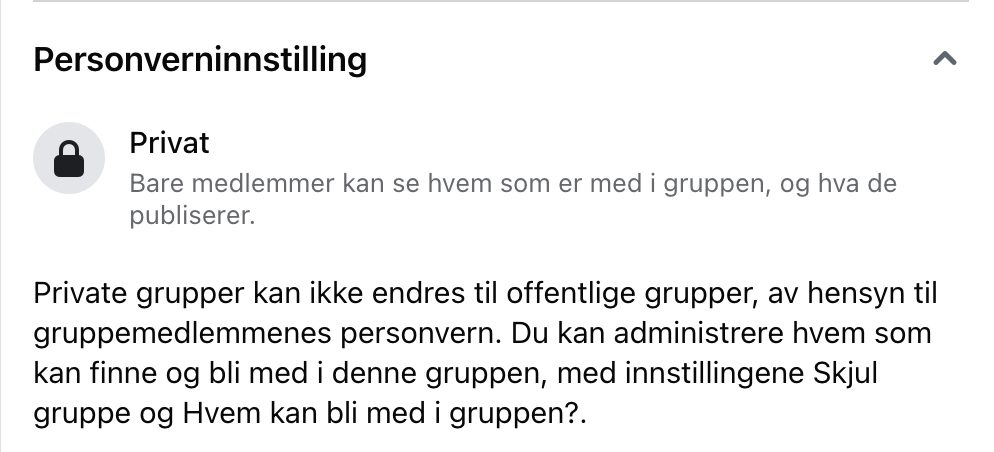This screenshot has height=452, width=994.
Task: Select the Personverninnstilling heading
Action: pos(200,60)
